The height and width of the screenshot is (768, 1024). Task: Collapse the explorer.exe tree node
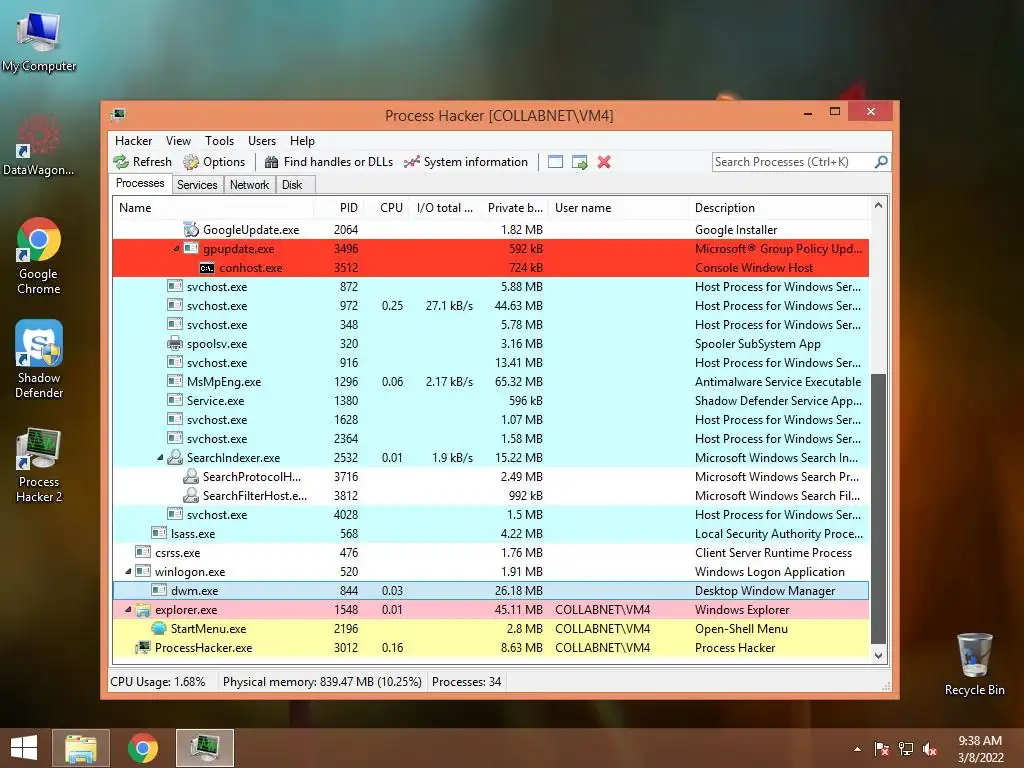[129, 609]
